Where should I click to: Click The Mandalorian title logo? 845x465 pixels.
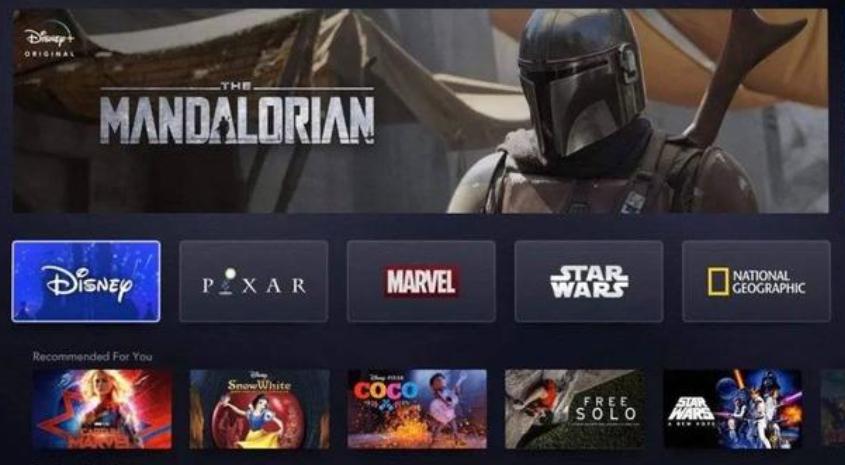coord(237,114)
